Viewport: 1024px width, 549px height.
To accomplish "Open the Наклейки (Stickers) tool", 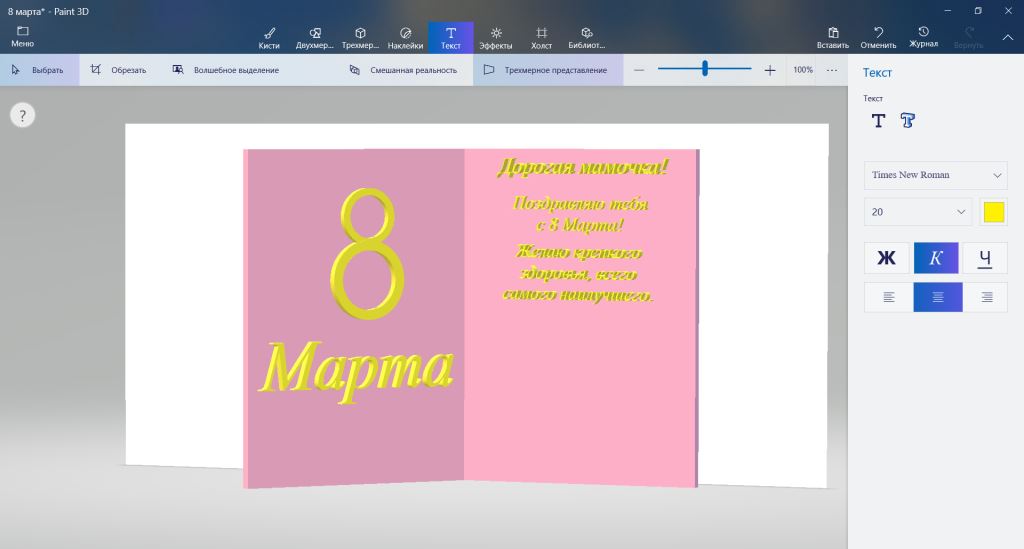I will coord(405,37).
